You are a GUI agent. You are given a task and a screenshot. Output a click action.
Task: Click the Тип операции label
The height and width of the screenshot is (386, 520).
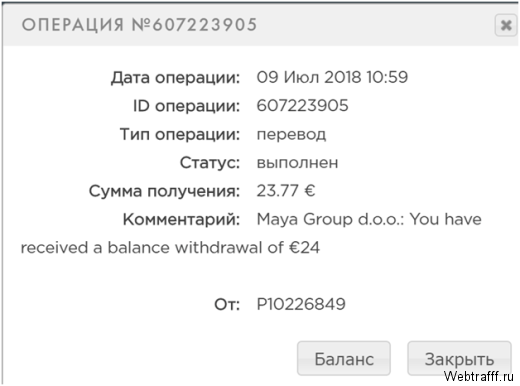click(180, 135)
